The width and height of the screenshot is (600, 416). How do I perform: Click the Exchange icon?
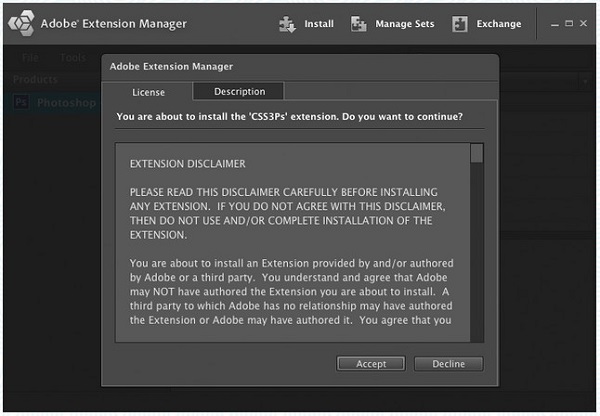click(x=460, y=24)
